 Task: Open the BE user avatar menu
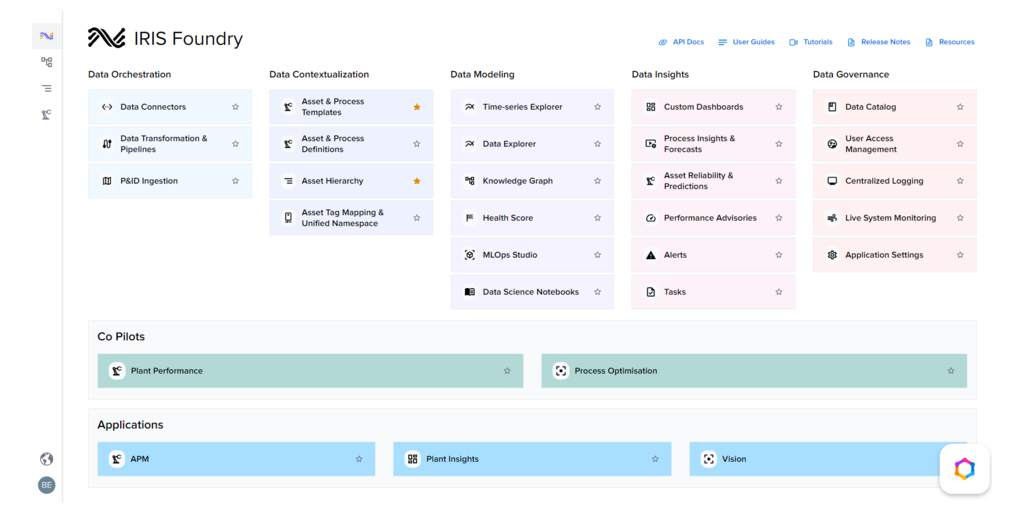pyautogui.click(x=46, y=485)
